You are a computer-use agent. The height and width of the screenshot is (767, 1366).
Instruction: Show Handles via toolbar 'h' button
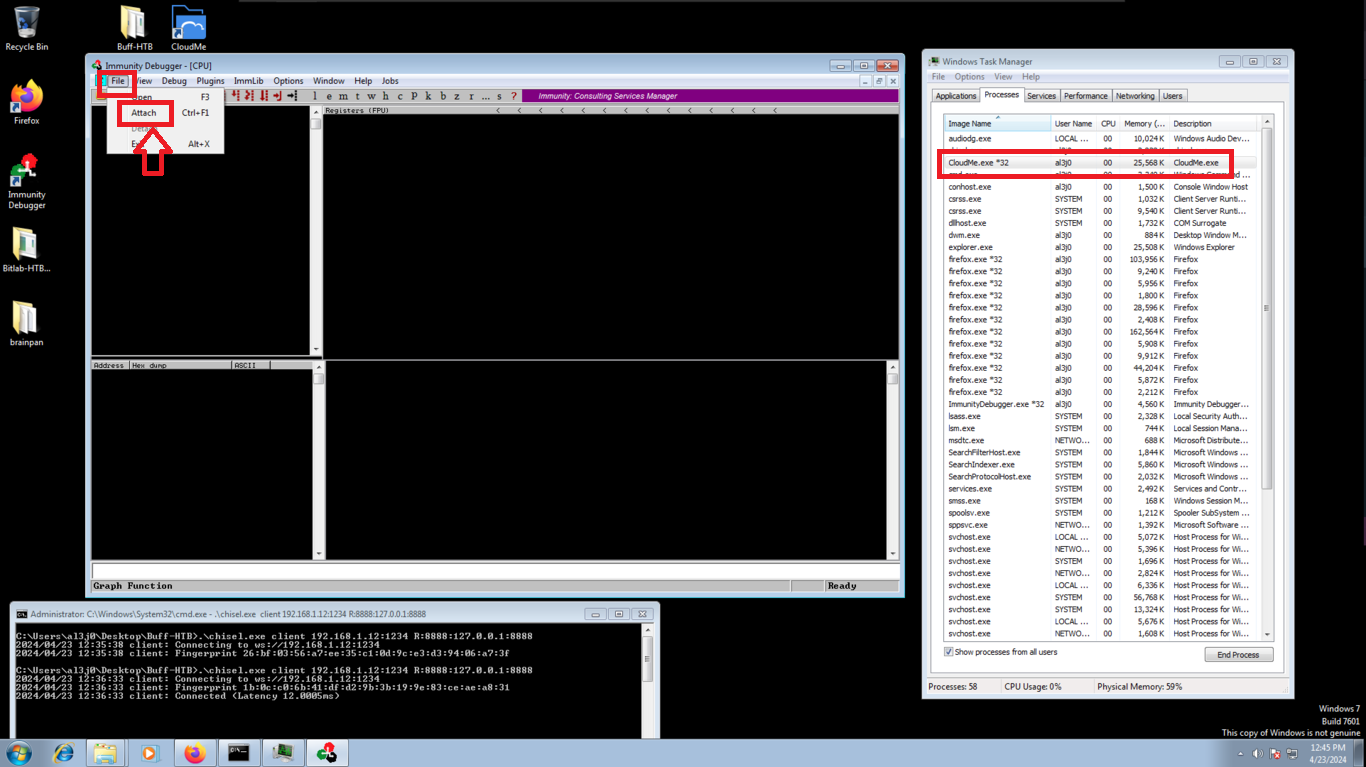pos(385,96)
